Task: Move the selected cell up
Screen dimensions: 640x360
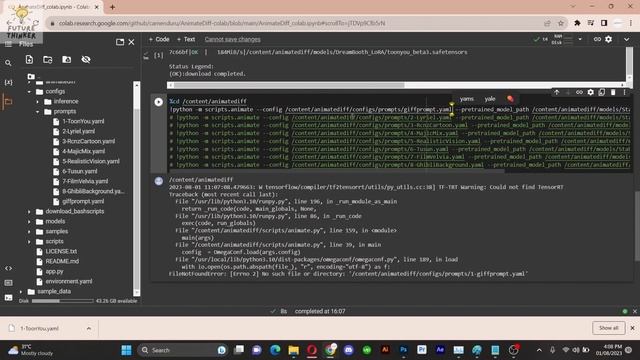Action: 557,93
